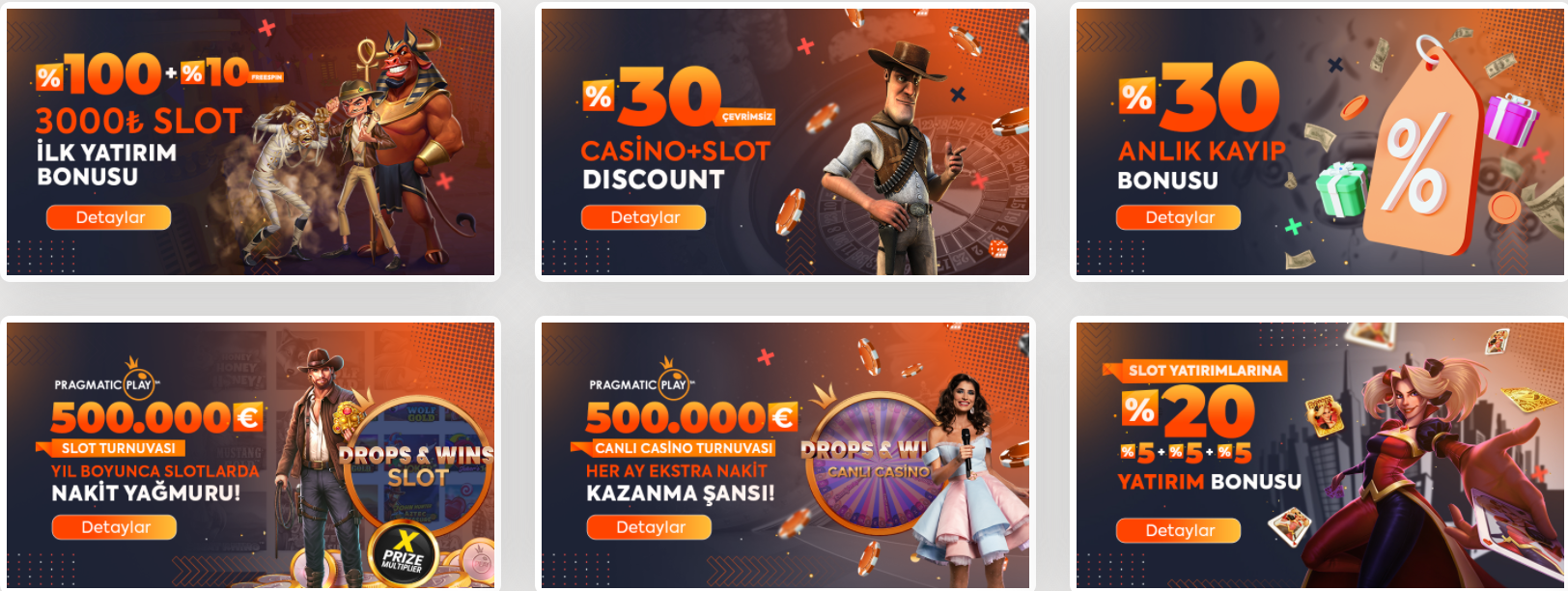Open Detaylar for Anlık Kayıp Bonusu
1568x591 pixels.
click(x=1179, y=217)
